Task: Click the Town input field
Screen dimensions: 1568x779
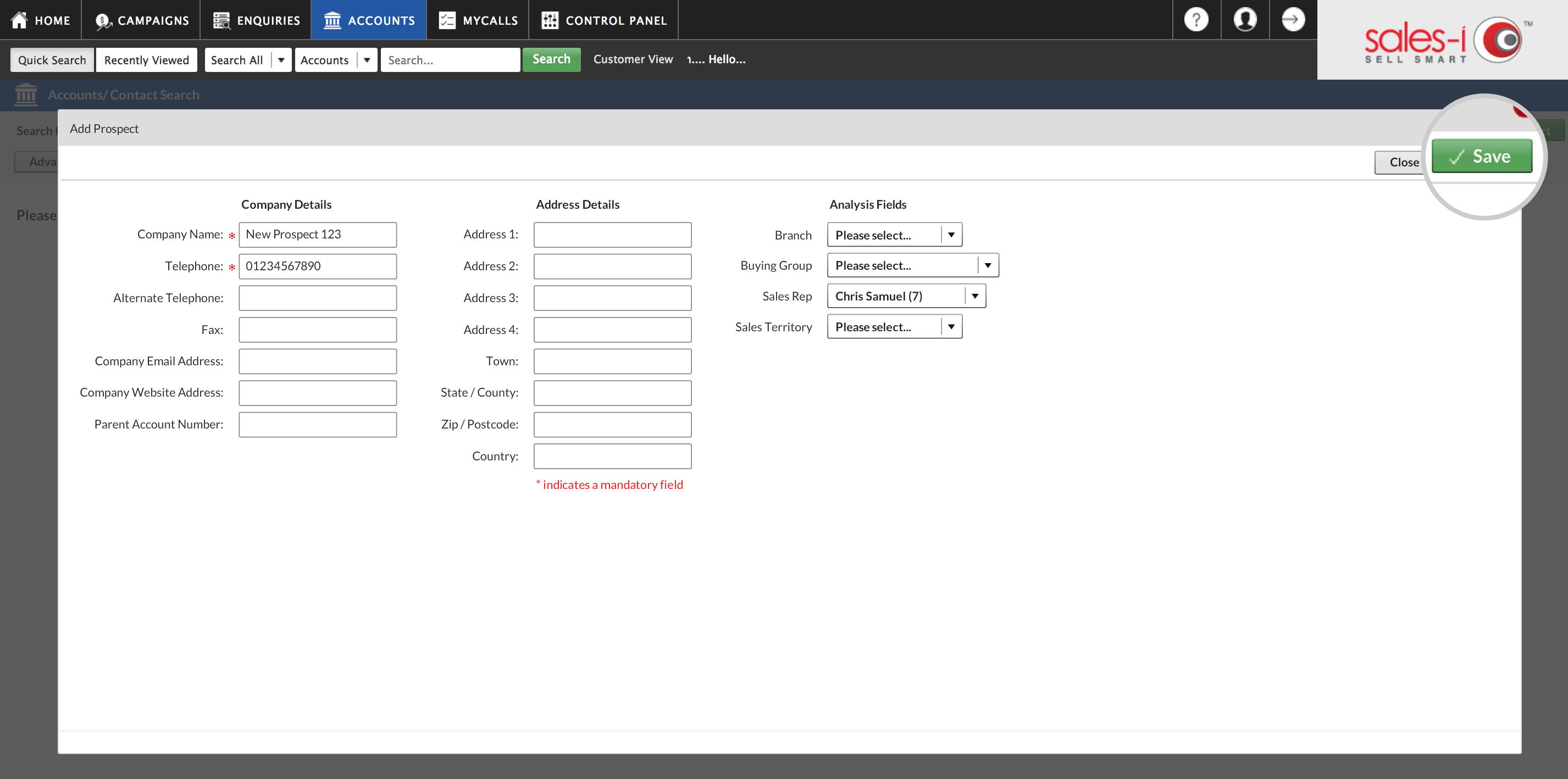Action: [x=612, y=361]
